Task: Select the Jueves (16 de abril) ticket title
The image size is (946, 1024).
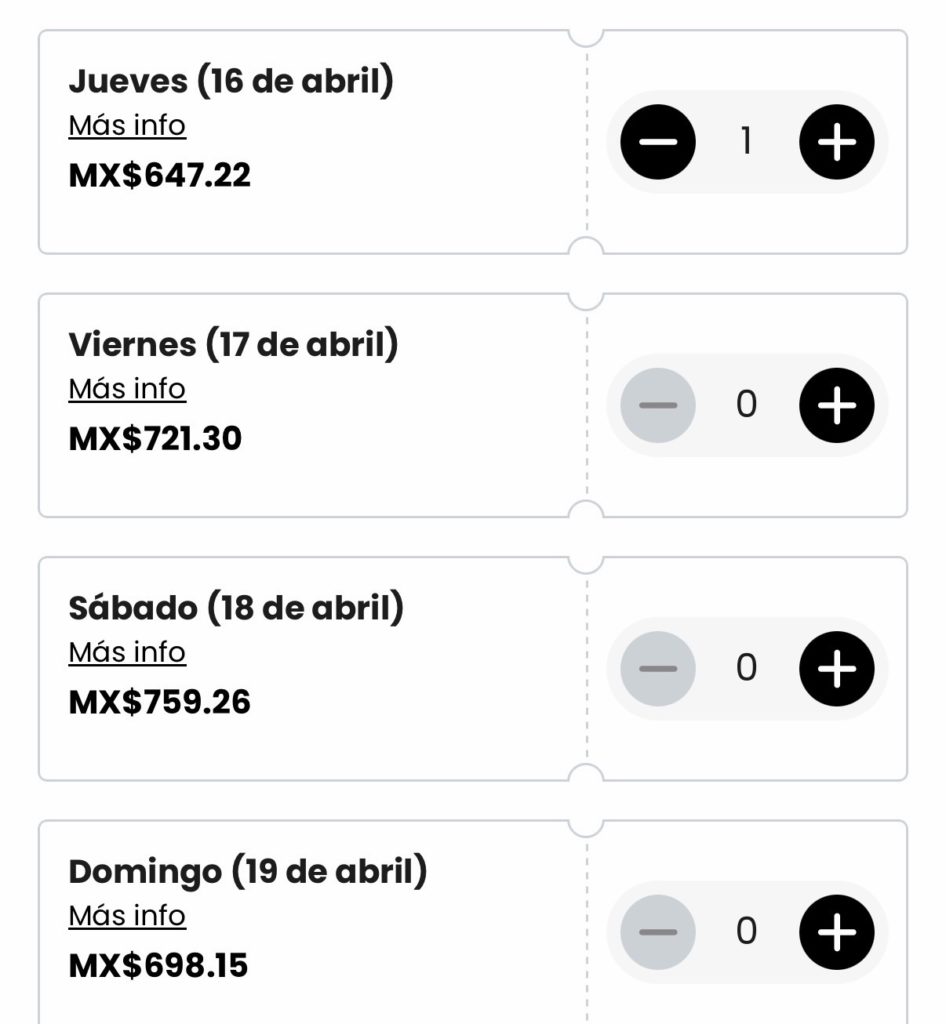Action: click(231, 82)
